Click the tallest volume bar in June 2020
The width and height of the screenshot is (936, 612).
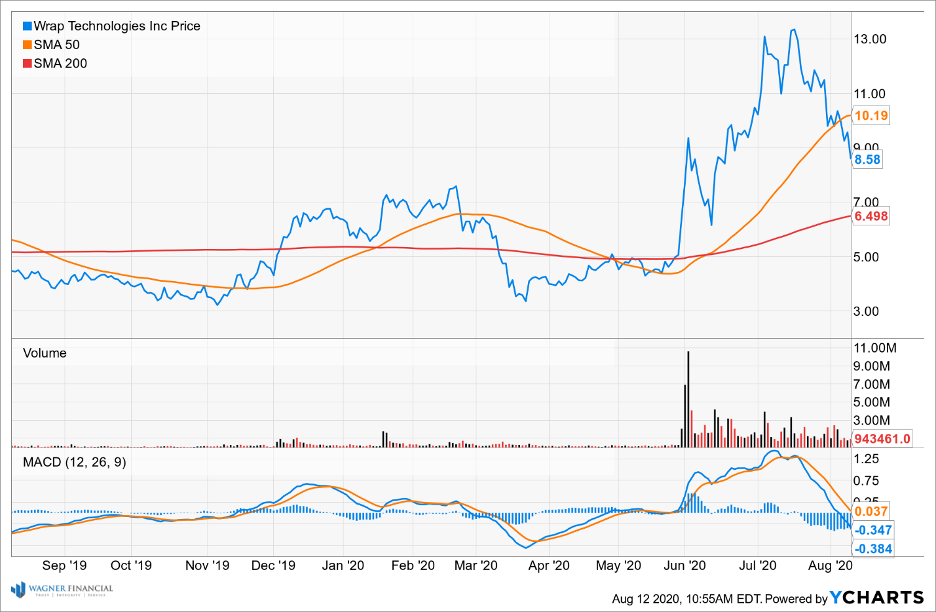point(688,398)
